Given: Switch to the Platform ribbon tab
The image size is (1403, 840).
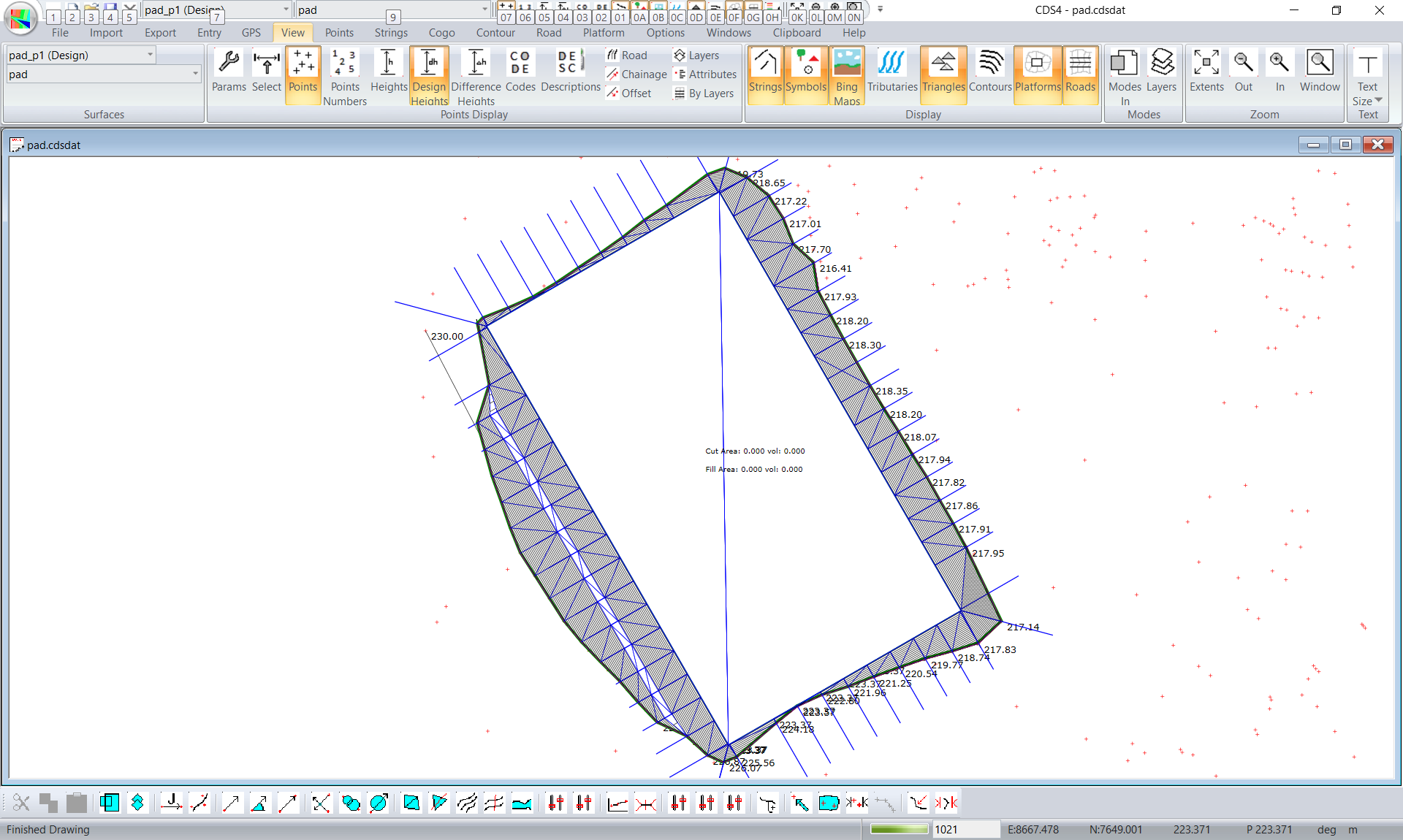Looking at the screenshot, I should coord(604,33).
